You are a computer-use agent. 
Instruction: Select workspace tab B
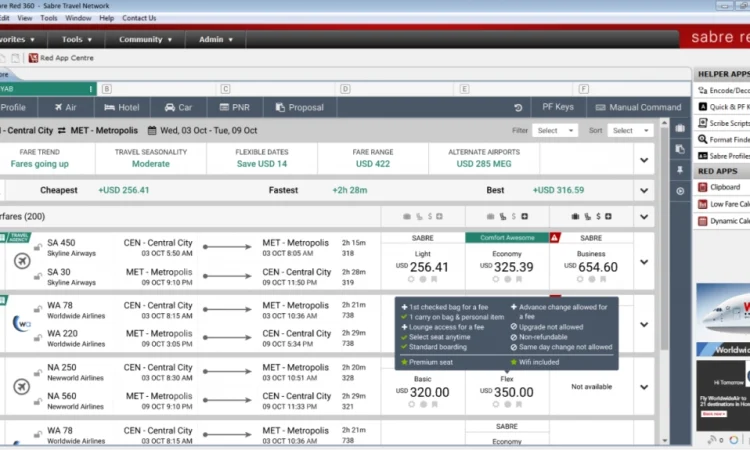point(107,89)
